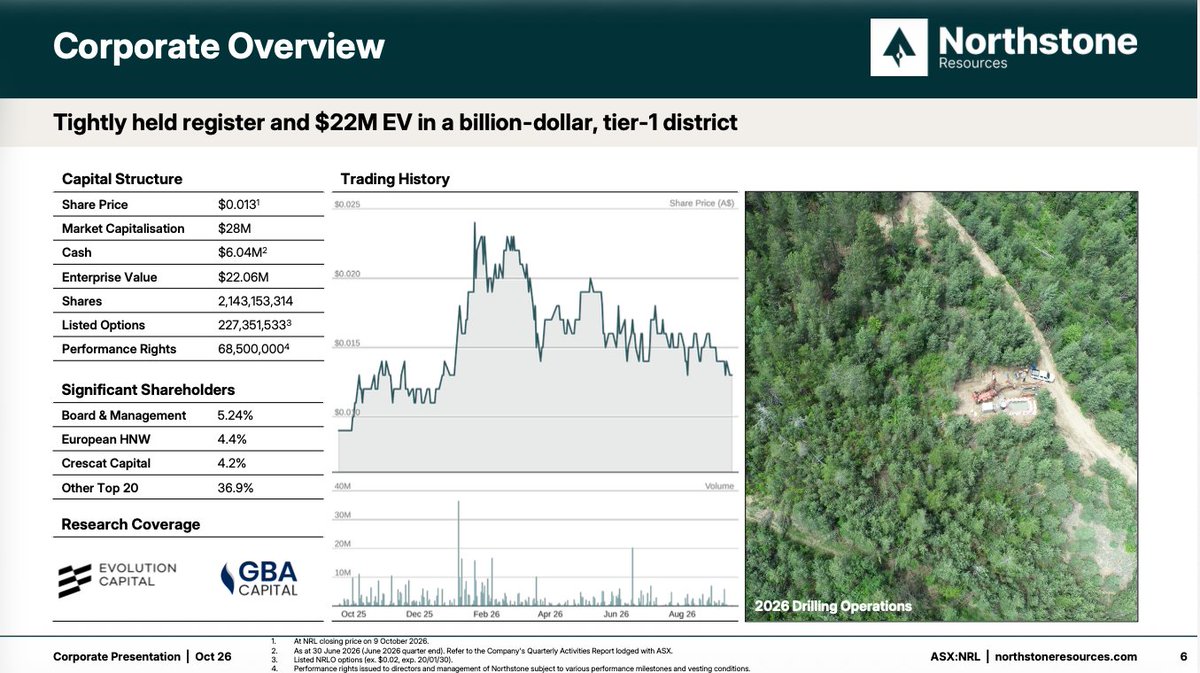Click the Apr 26 x-axis label
This screenshot has width=1200, height=673.
click(551, 613)
